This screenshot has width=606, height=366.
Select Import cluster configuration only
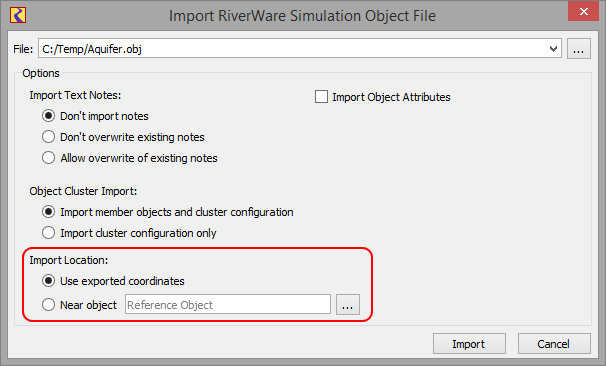(48, 233)
